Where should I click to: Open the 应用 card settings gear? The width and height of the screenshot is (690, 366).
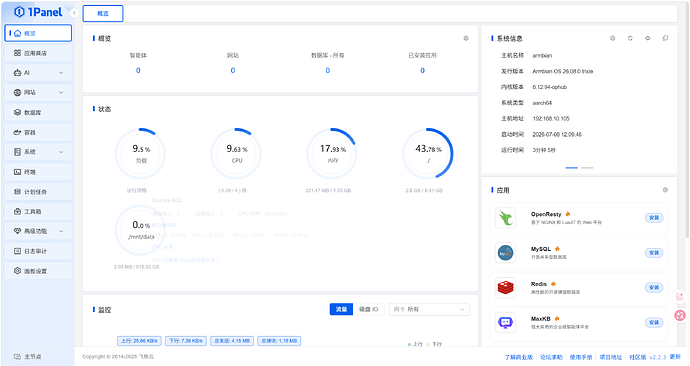[665, 190]
